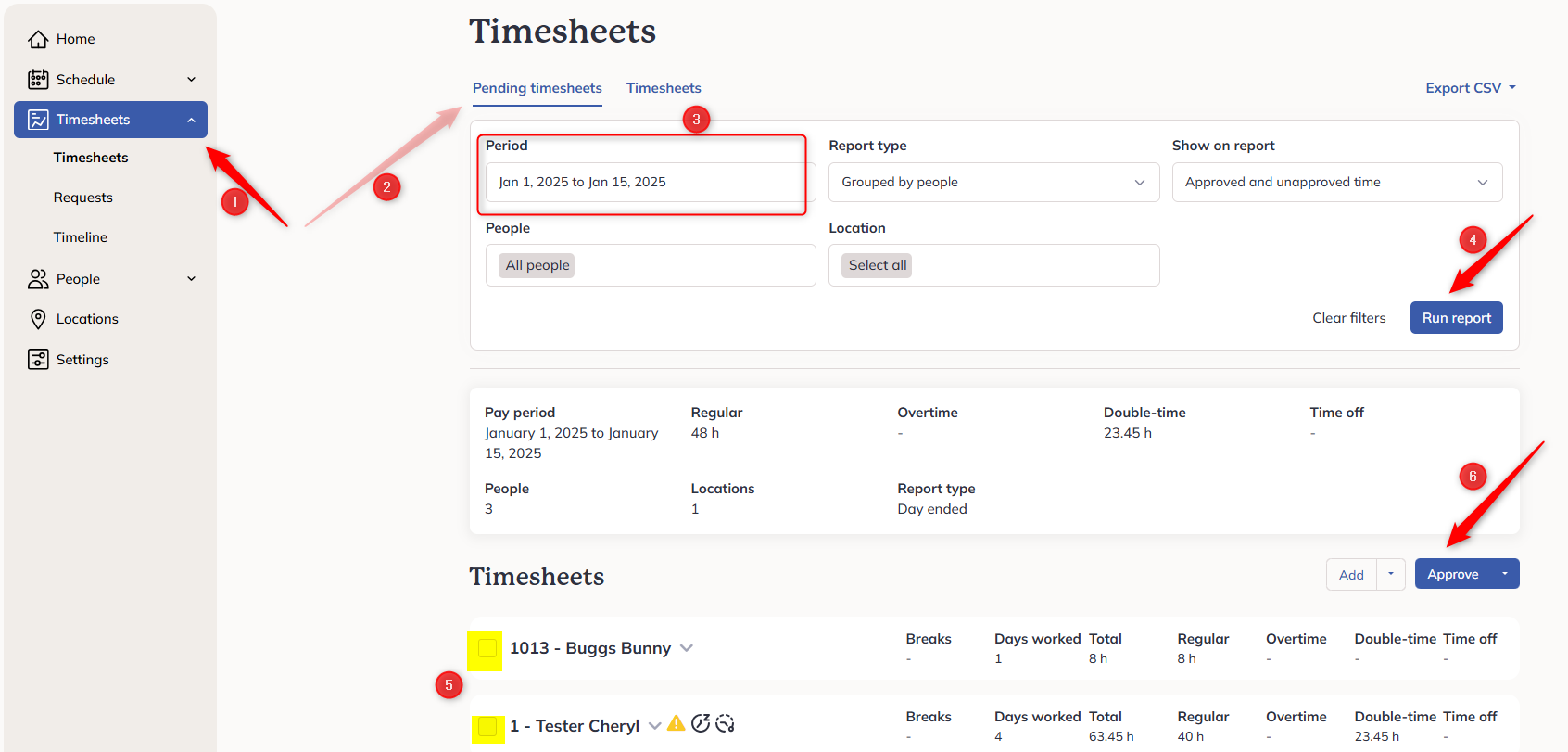Click the Add button
This screenshot has height=752, width=1568.
click(1351, 575)
